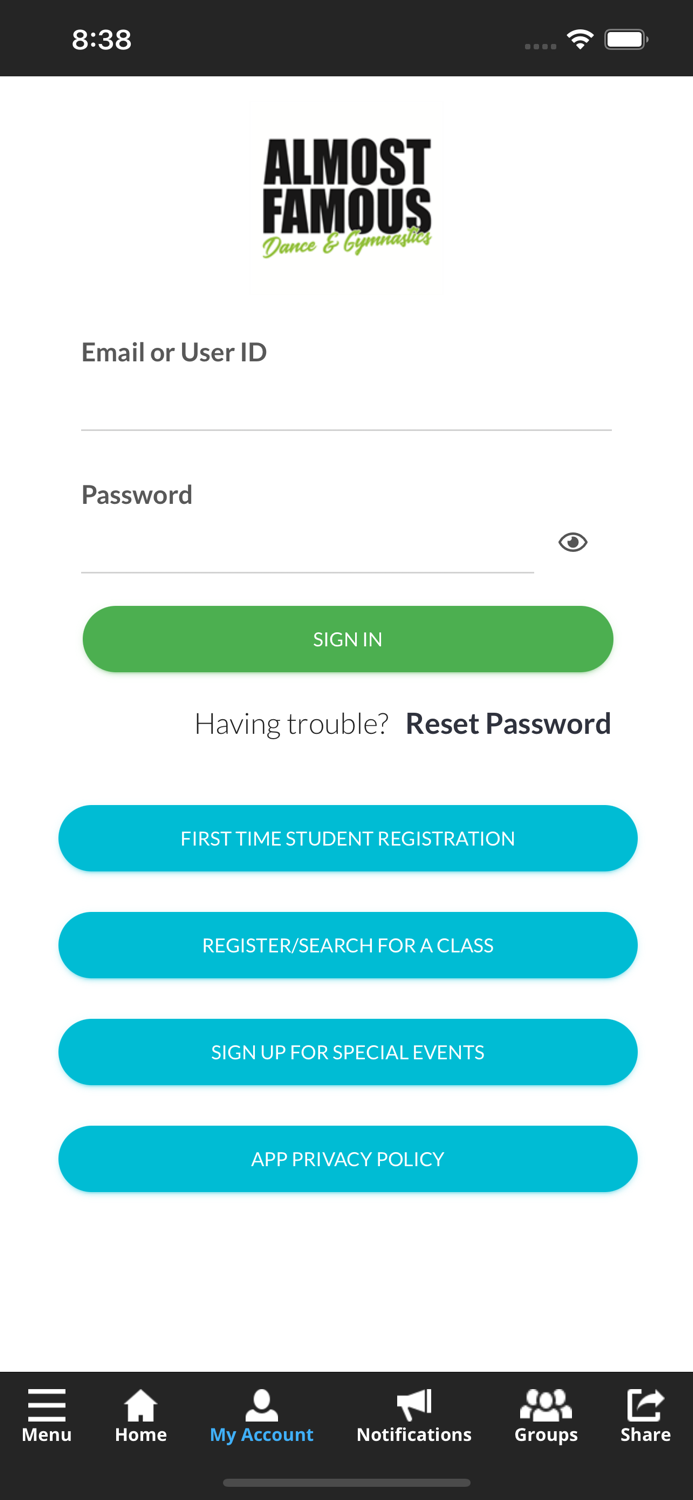The width and height of the screenshot is (693, 1500).
Task: View the App Privacy Policy
Action: [348, 1159]
